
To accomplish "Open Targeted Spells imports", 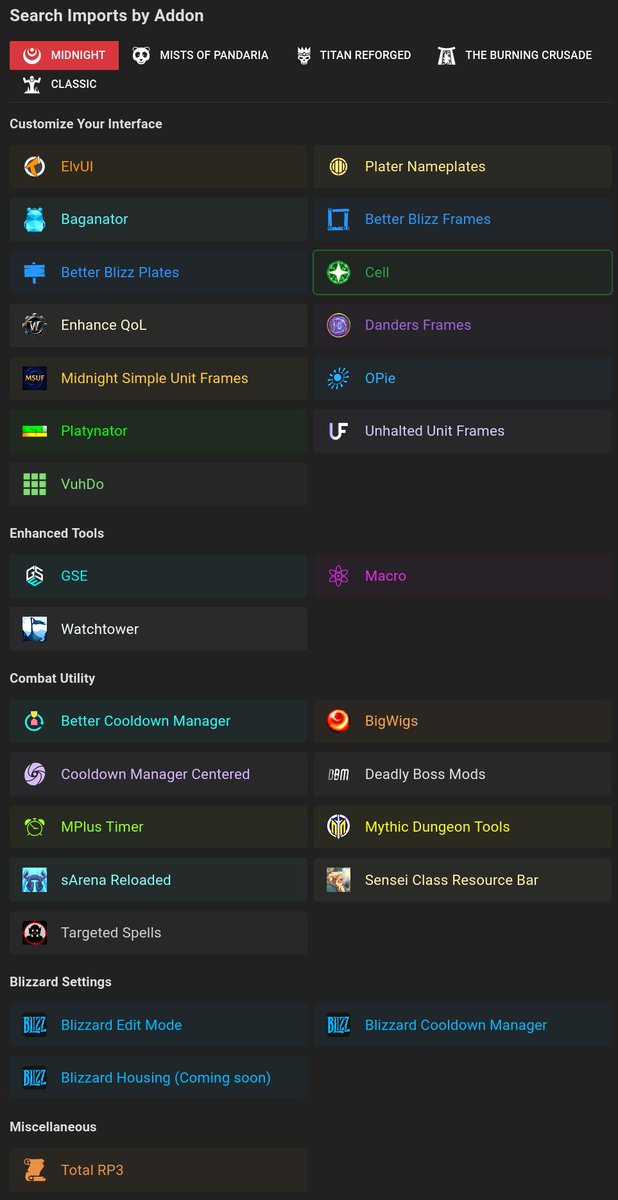I will click(x=159, y=934).
